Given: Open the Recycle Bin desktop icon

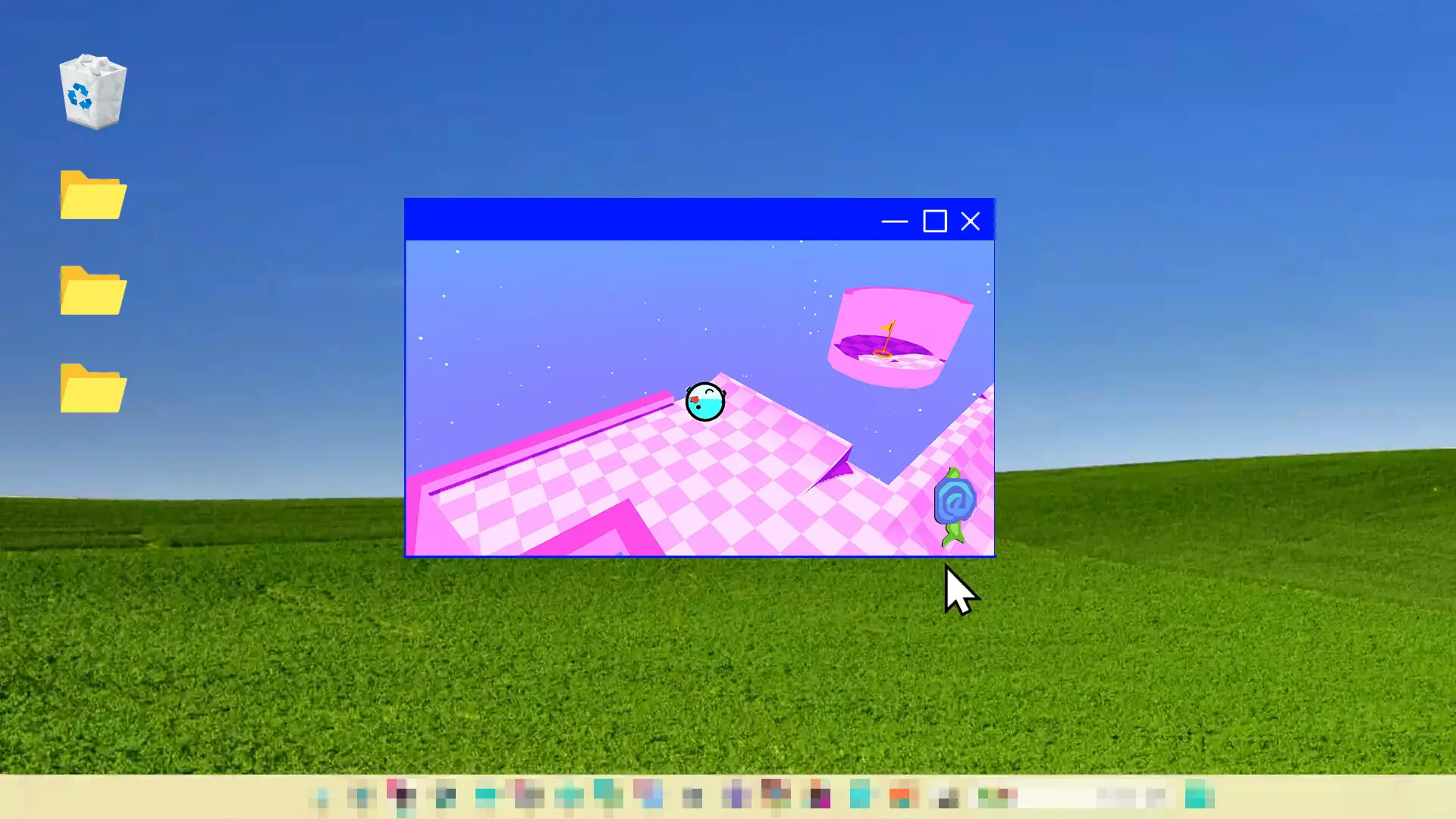Looking at the screenshot, I should click(93, 92).
